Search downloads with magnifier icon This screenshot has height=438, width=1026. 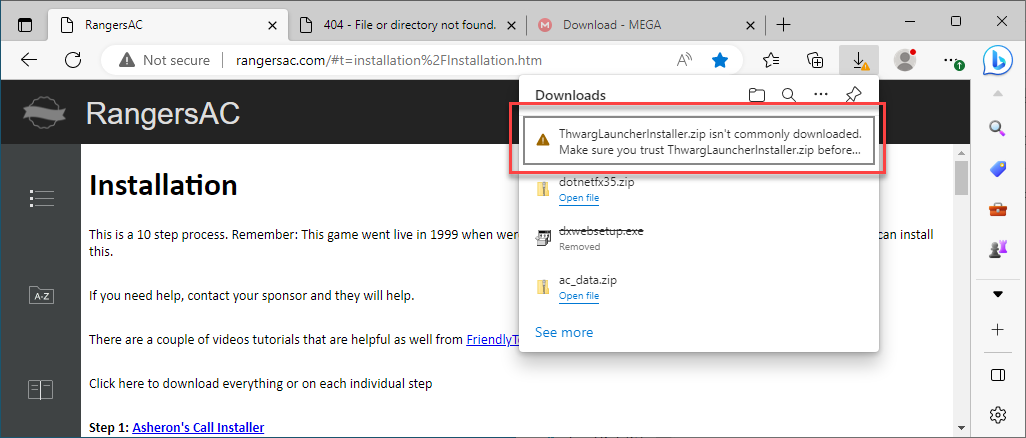(788, 95)
